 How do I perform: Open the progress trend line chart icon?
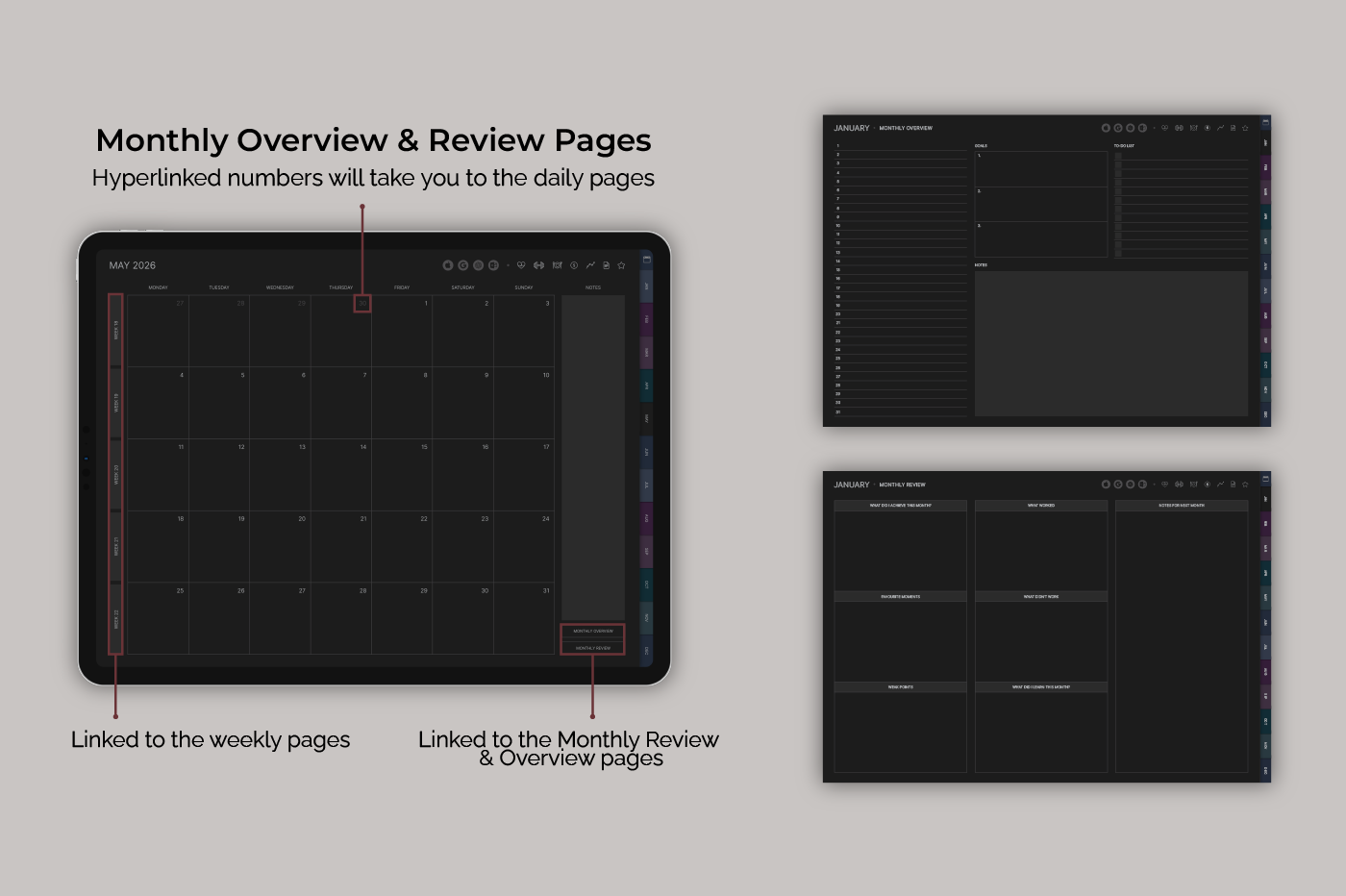(590, 265)
